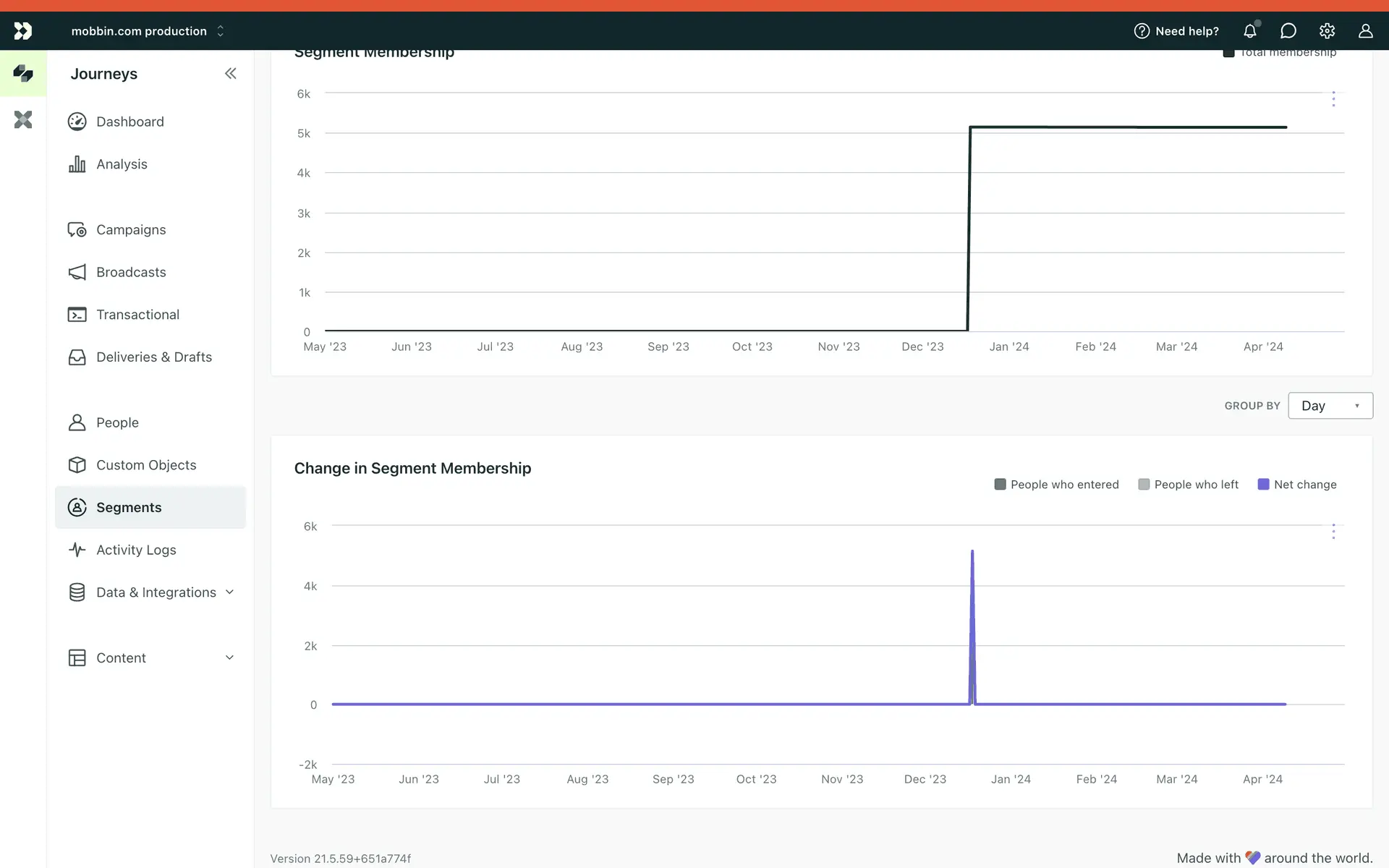
Task: Open Change in Segment Membership chart options
Action: coord(1333,532)
